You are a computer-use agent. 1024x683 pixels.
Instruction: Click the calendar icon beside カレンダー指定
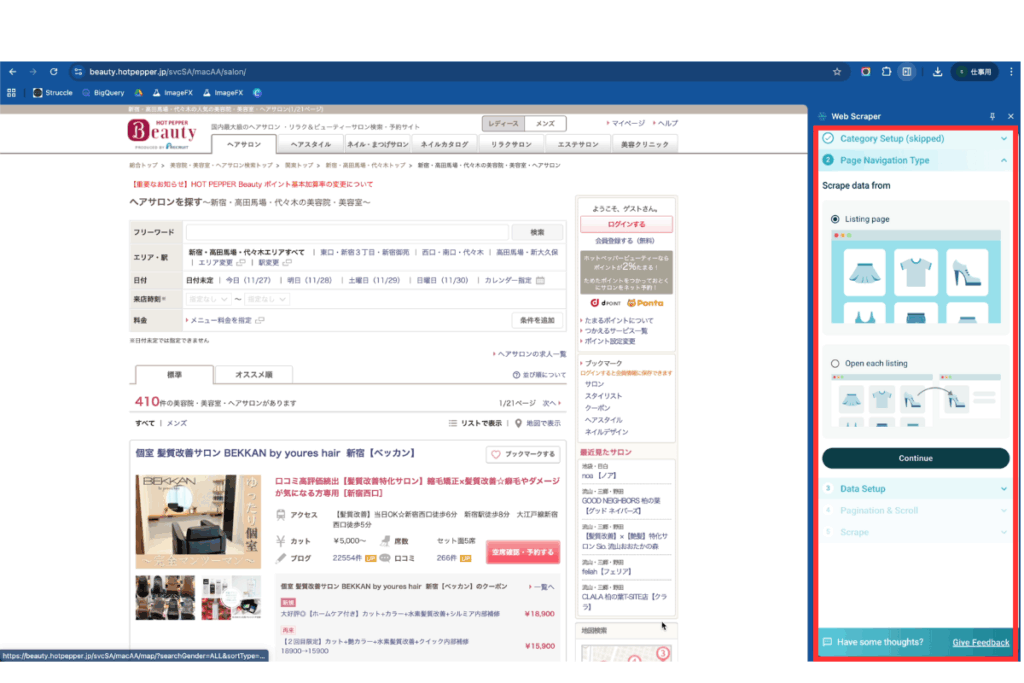click(x=540, y=280)
